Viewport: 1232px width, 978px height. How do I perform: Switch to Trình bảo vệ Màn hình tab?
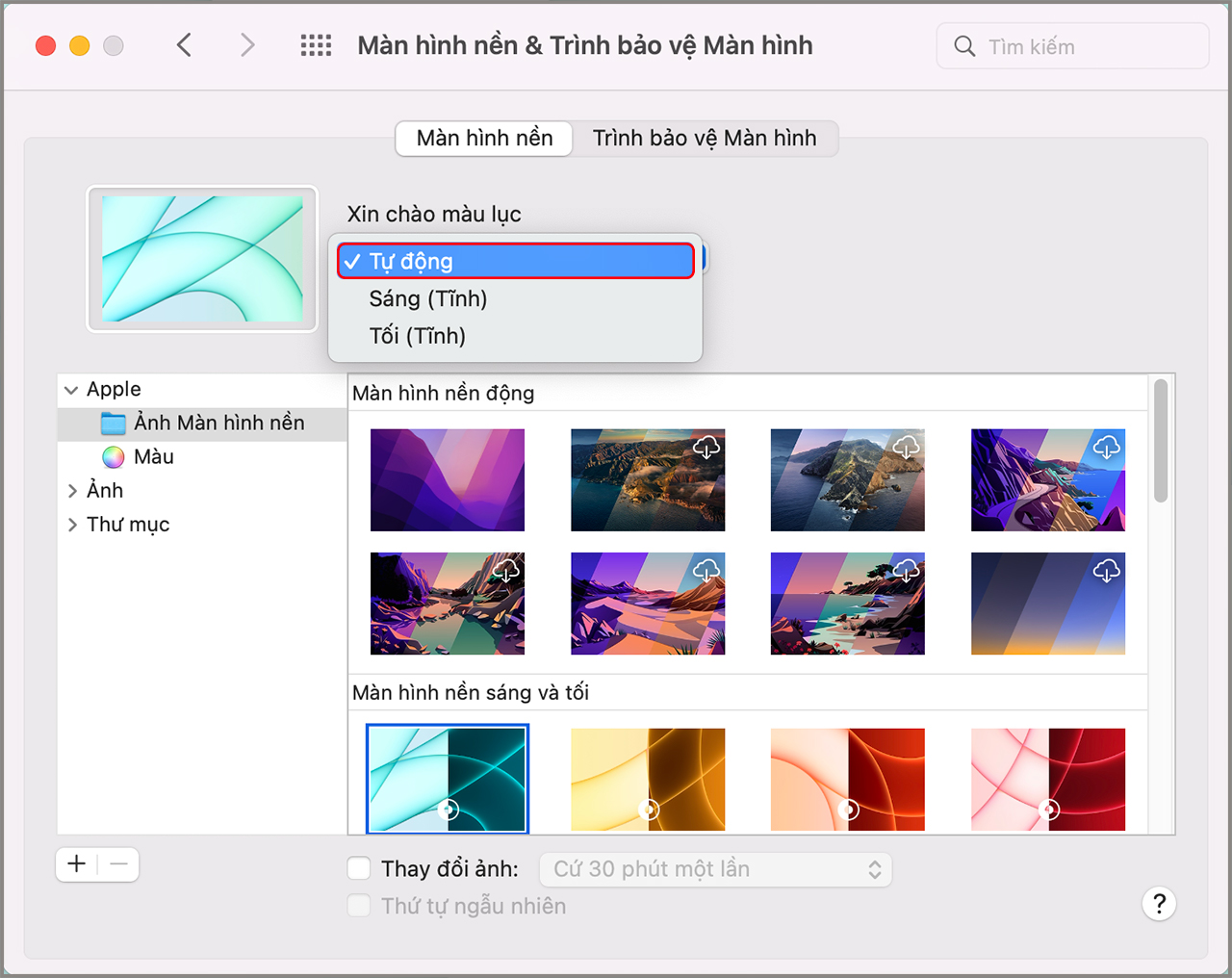pos(705,139)
